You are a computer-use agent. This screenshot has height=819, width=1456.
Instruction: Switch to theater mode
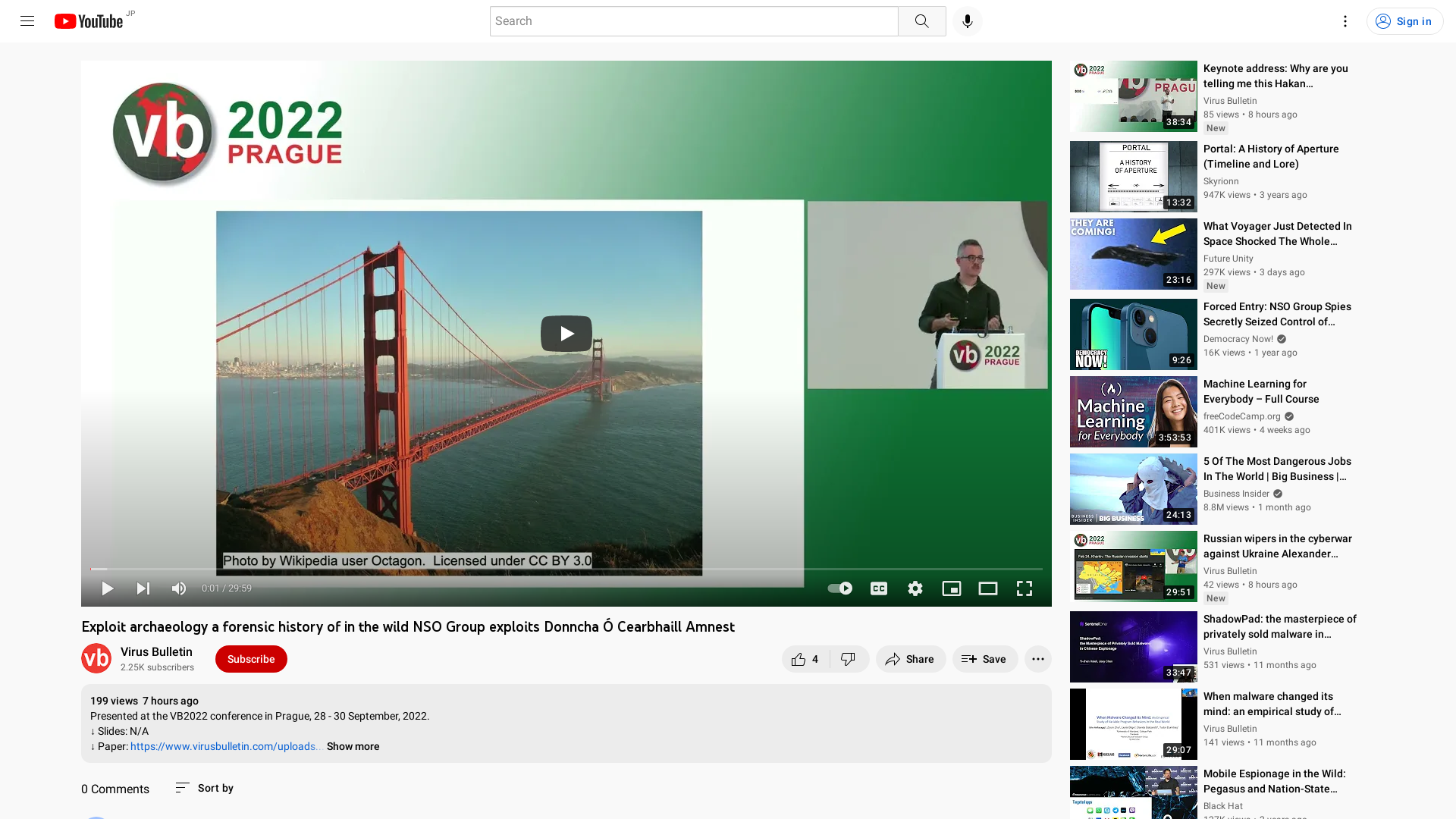987,588
